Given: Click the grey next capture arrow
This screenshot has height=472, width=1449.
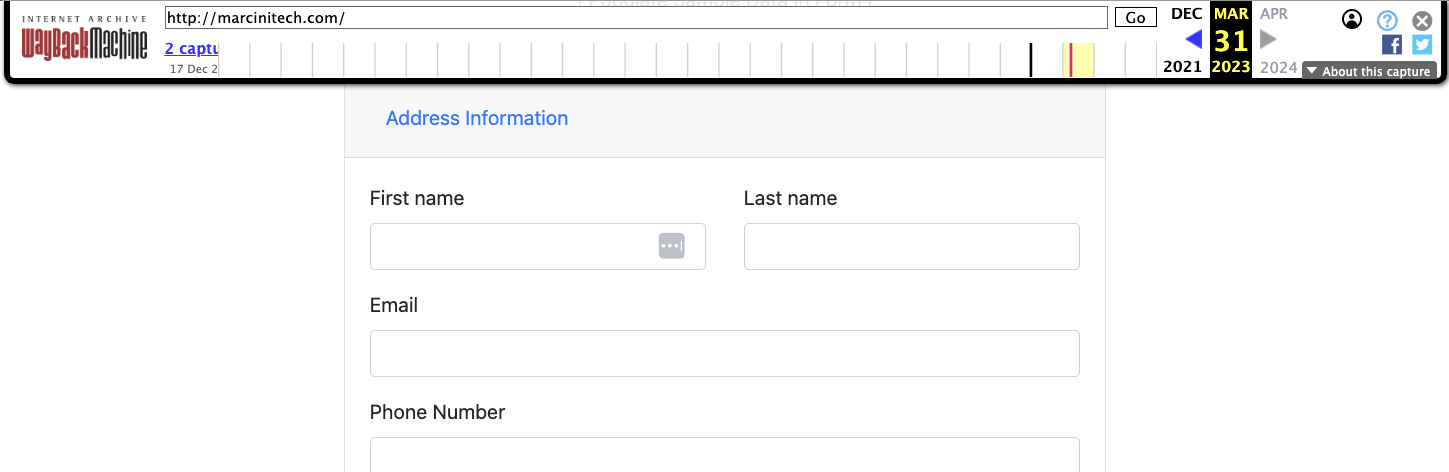Looking at the screenshot, I should click(1268, 39).
